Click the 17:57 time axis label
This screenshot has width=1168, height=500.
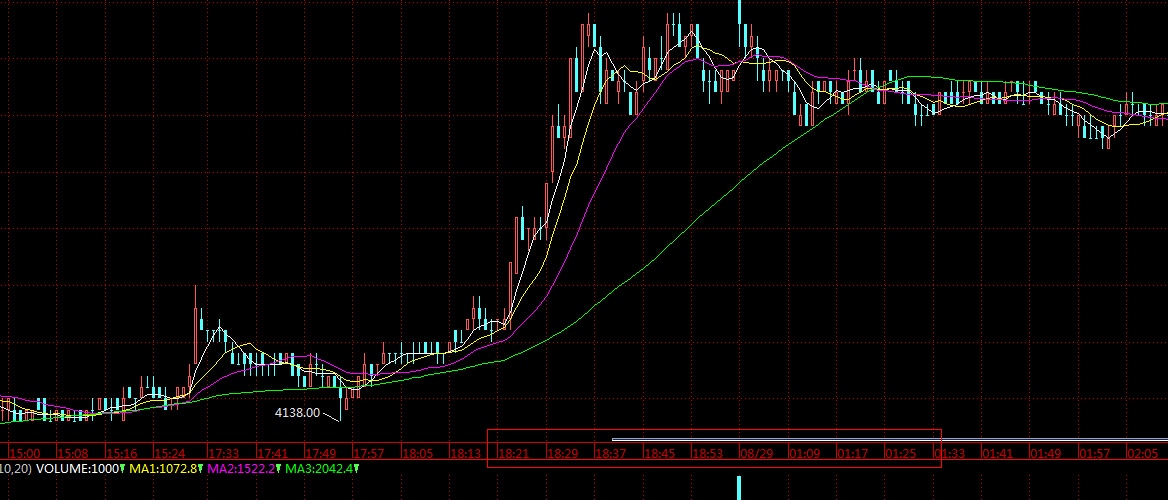[x=371, y=454]
